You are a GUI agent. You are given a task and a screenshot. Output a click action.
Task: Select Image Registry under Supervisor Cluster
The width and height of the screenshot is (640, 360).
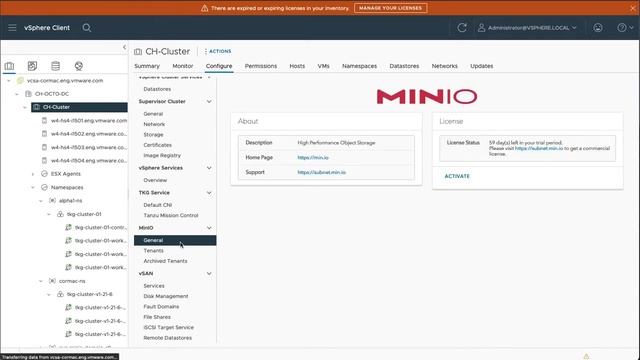pyautogui.click(x=162, y=156)
